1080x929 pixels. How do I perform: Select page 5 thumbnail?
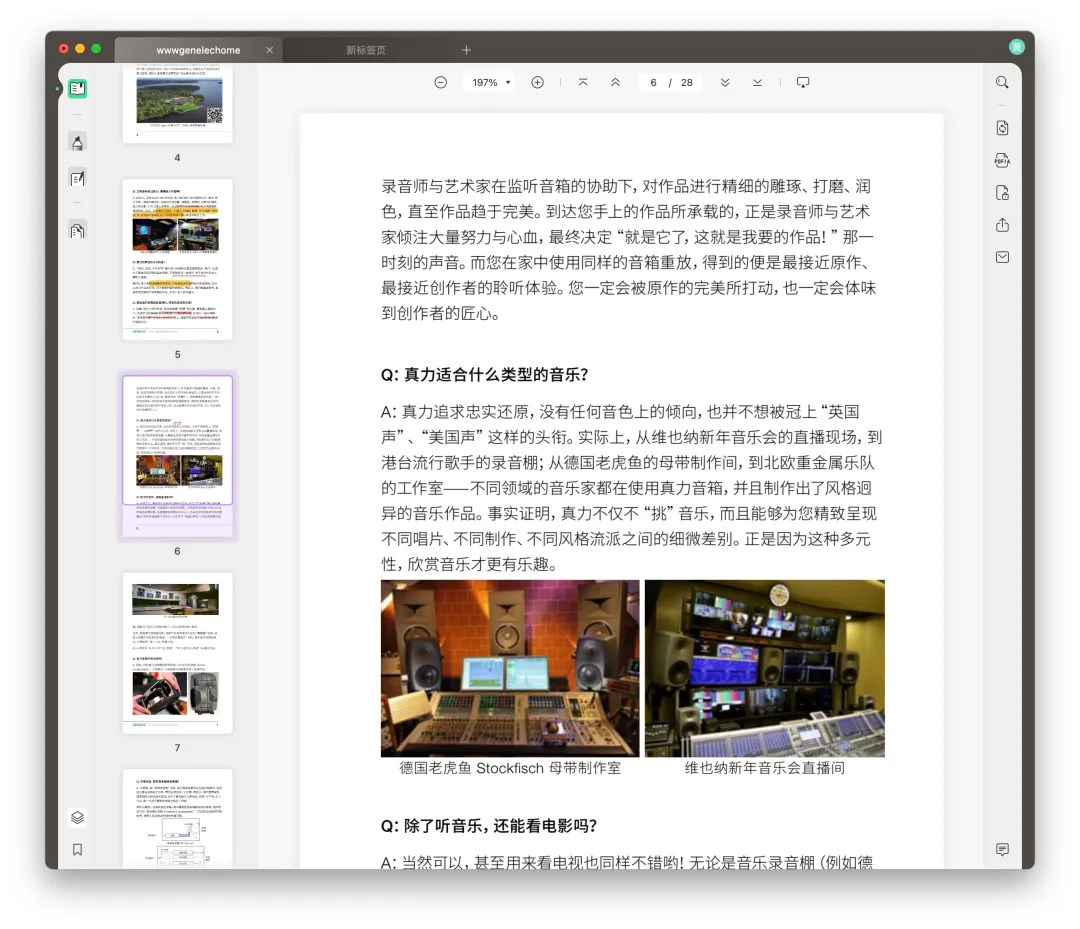point(178,260)
